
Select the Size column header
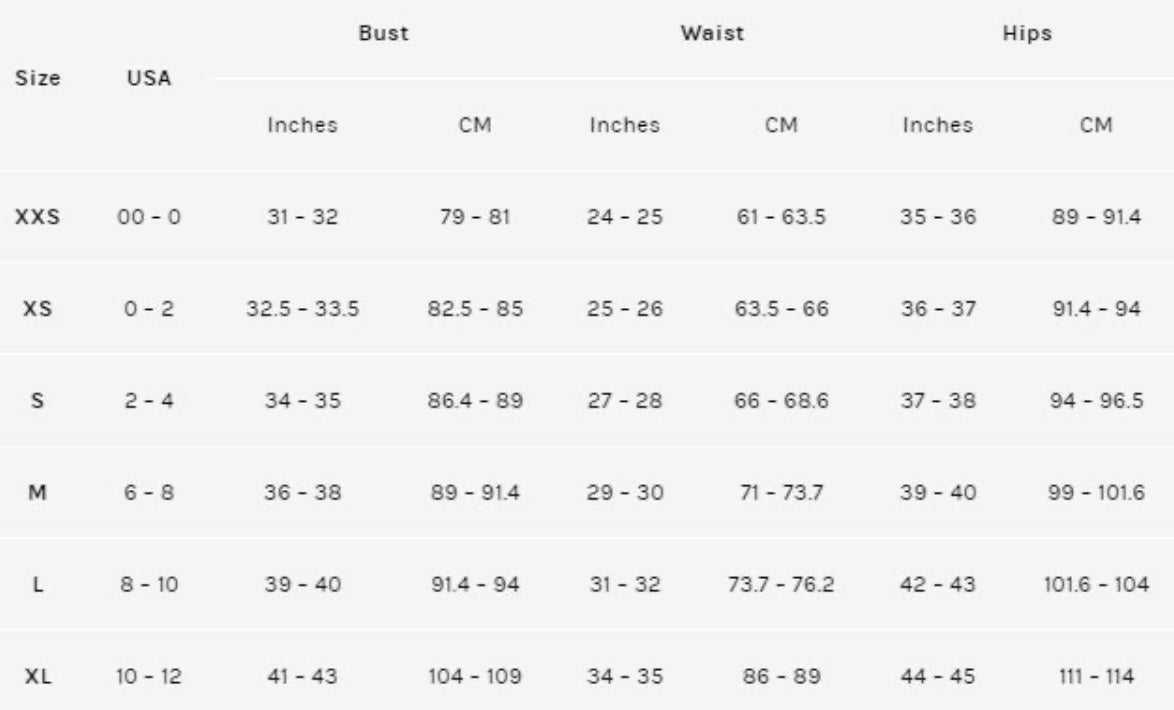pyautogui.click(x=37, y=78)
